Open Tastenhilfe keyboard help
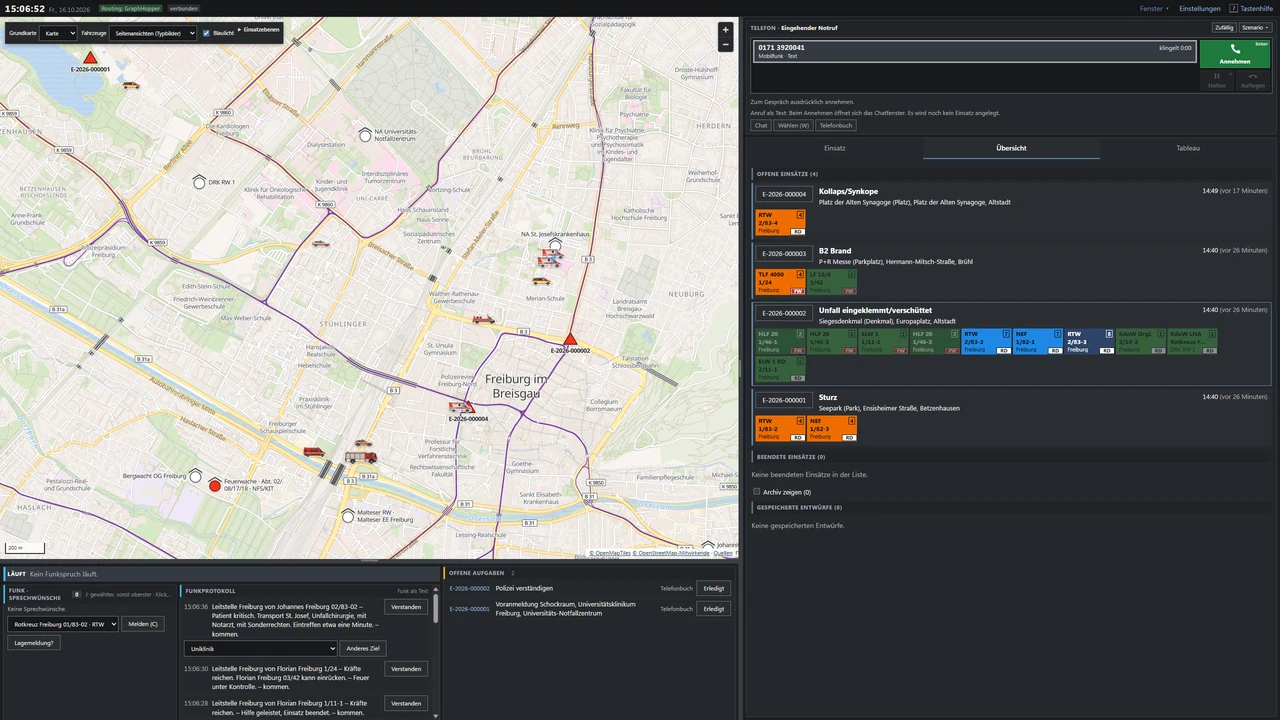 (x=1251, y=8)
